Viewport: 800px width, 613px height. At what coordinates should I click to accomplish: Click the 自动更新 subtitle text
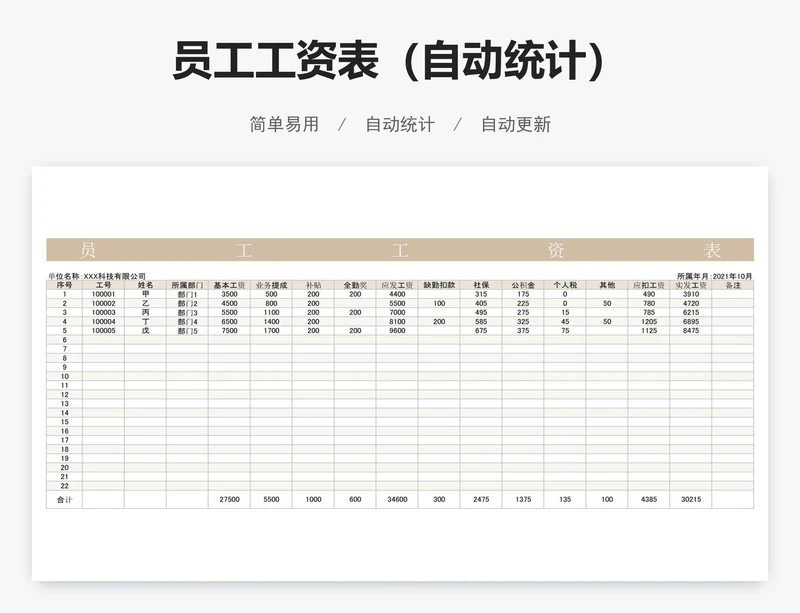(516, 125)
